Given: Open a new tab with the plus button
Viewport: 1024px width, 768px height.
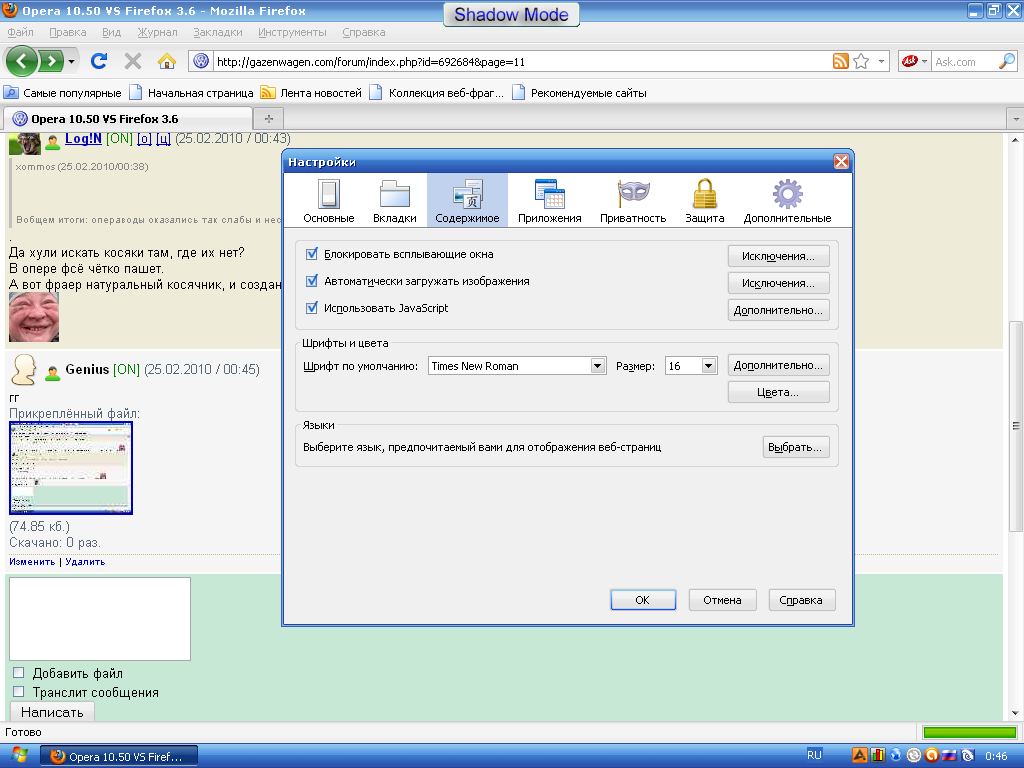Looking at the screenshot, I should click(x=268, y=119).
